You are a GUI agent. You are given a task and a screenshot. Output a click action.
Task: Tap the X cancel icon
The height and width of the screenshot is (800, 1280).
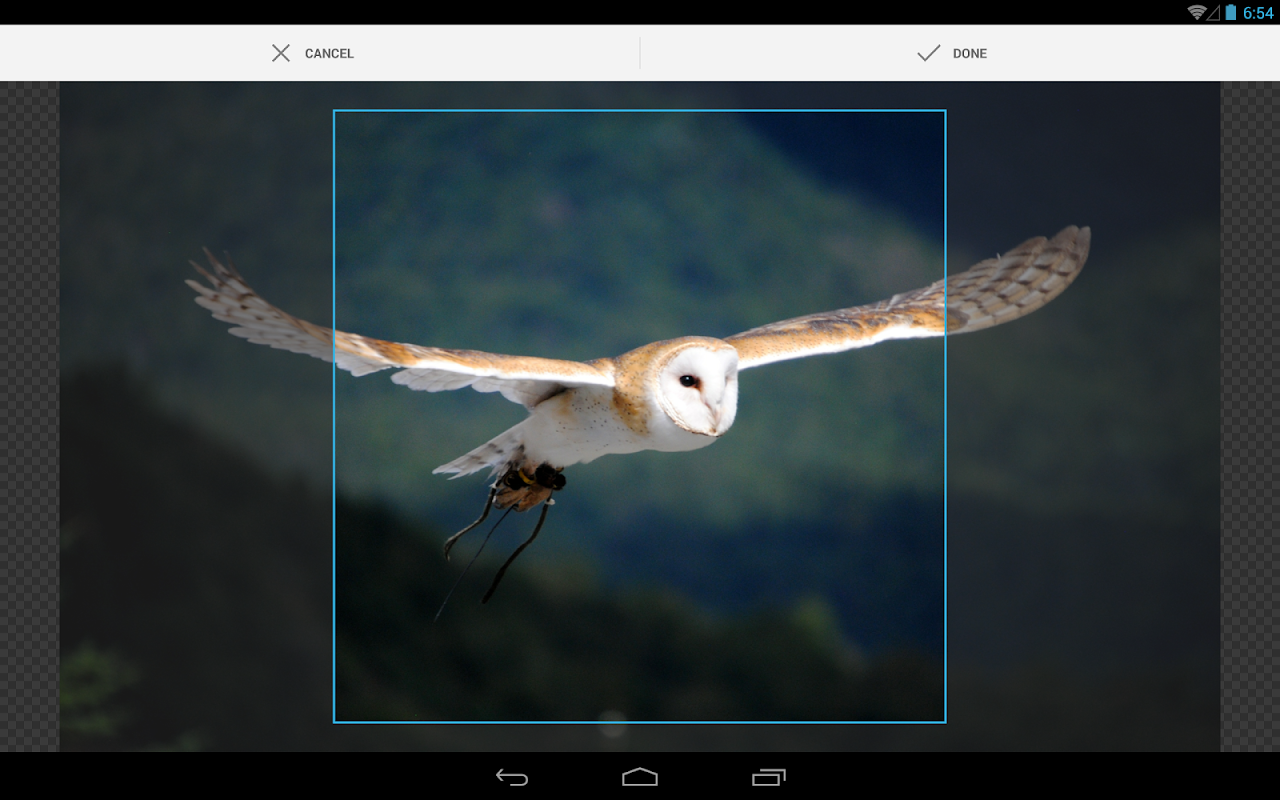(281, 53)
